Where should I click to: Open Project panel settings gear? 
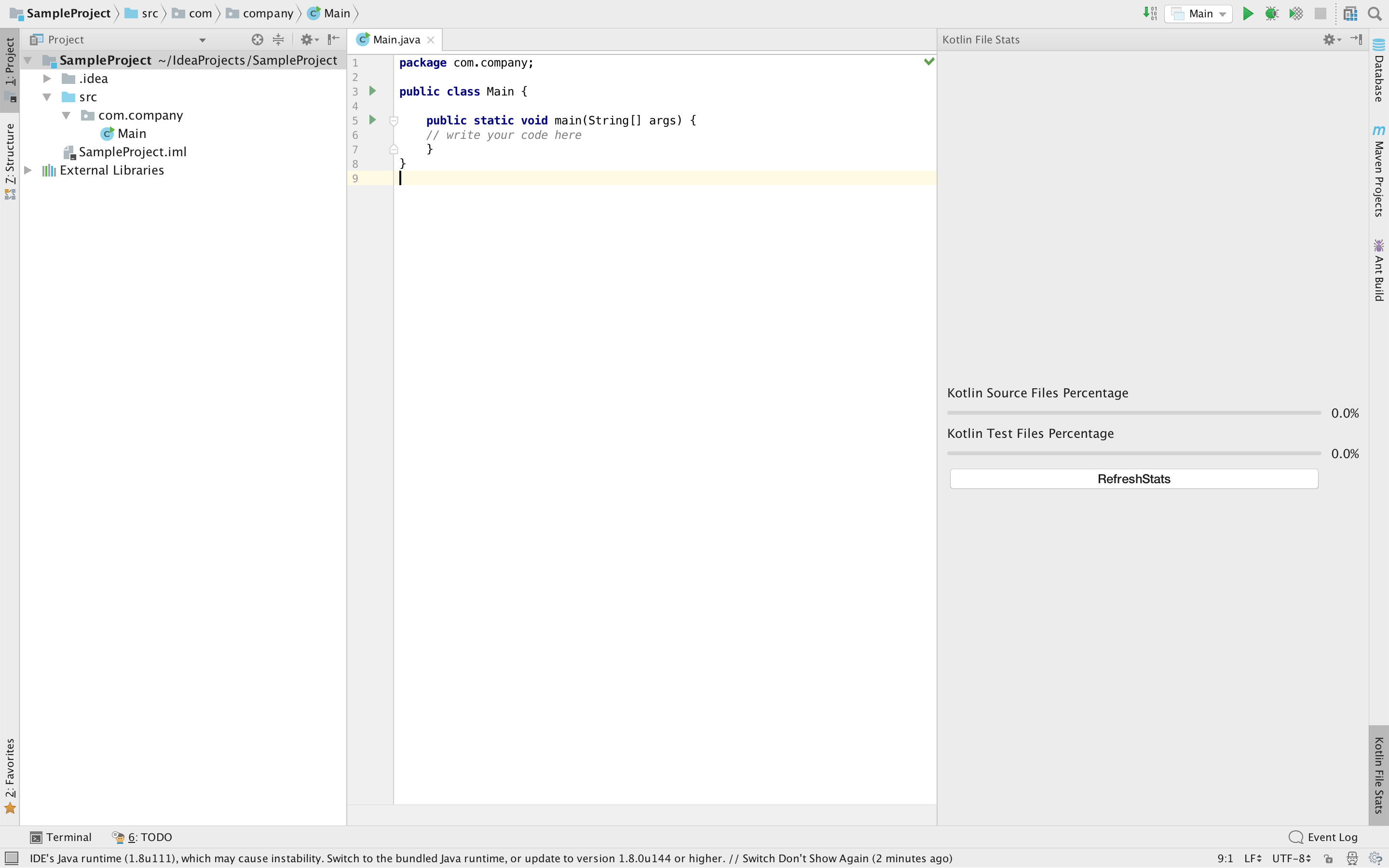(x=309, y=40)
